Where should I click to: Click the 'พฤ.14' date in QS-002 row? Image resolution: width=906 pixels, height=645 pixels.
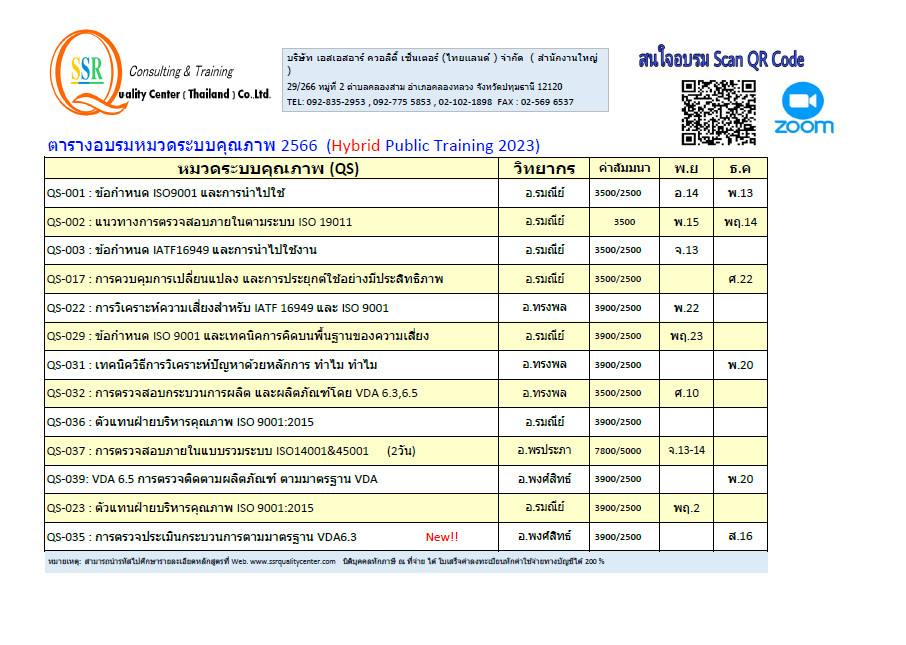pyautogui.click(x=740, y=222)
